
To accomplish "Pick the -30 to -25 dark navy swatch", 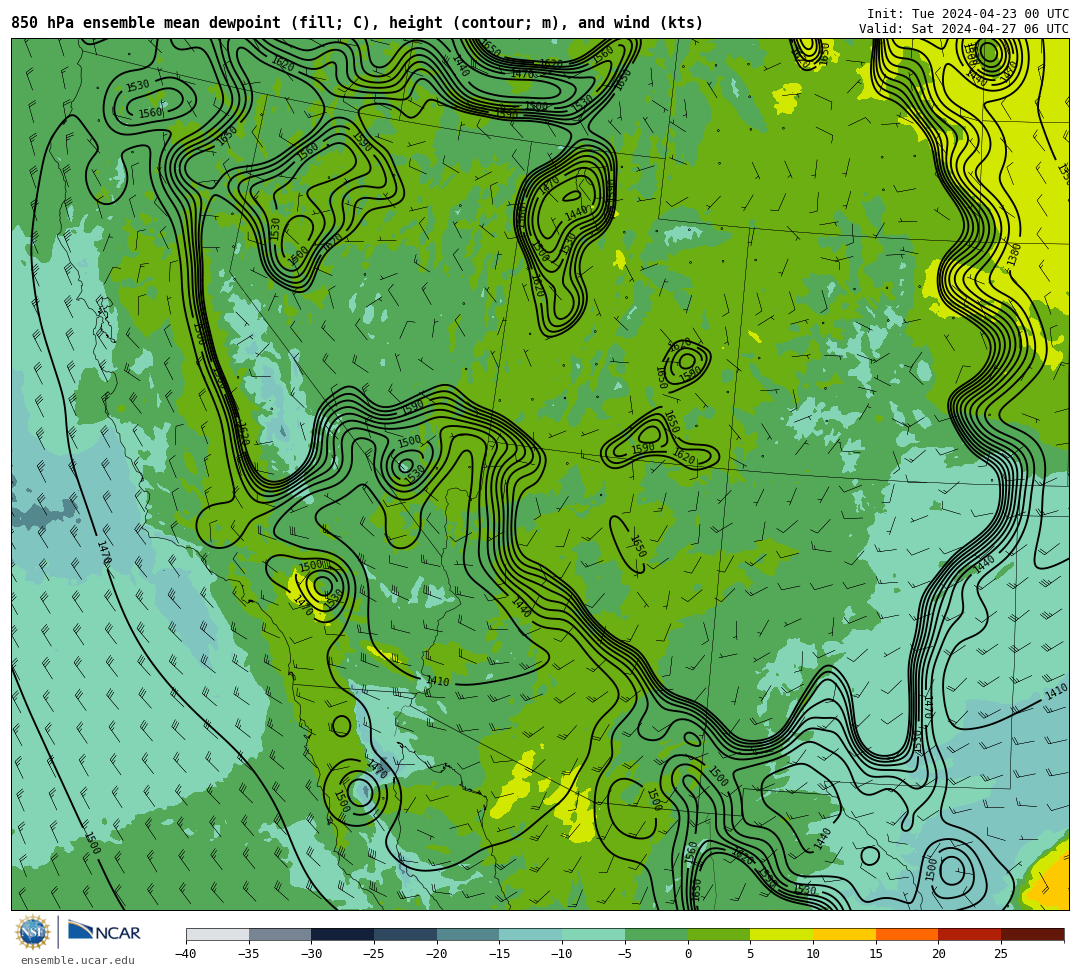I will click(x=343, y=934).
